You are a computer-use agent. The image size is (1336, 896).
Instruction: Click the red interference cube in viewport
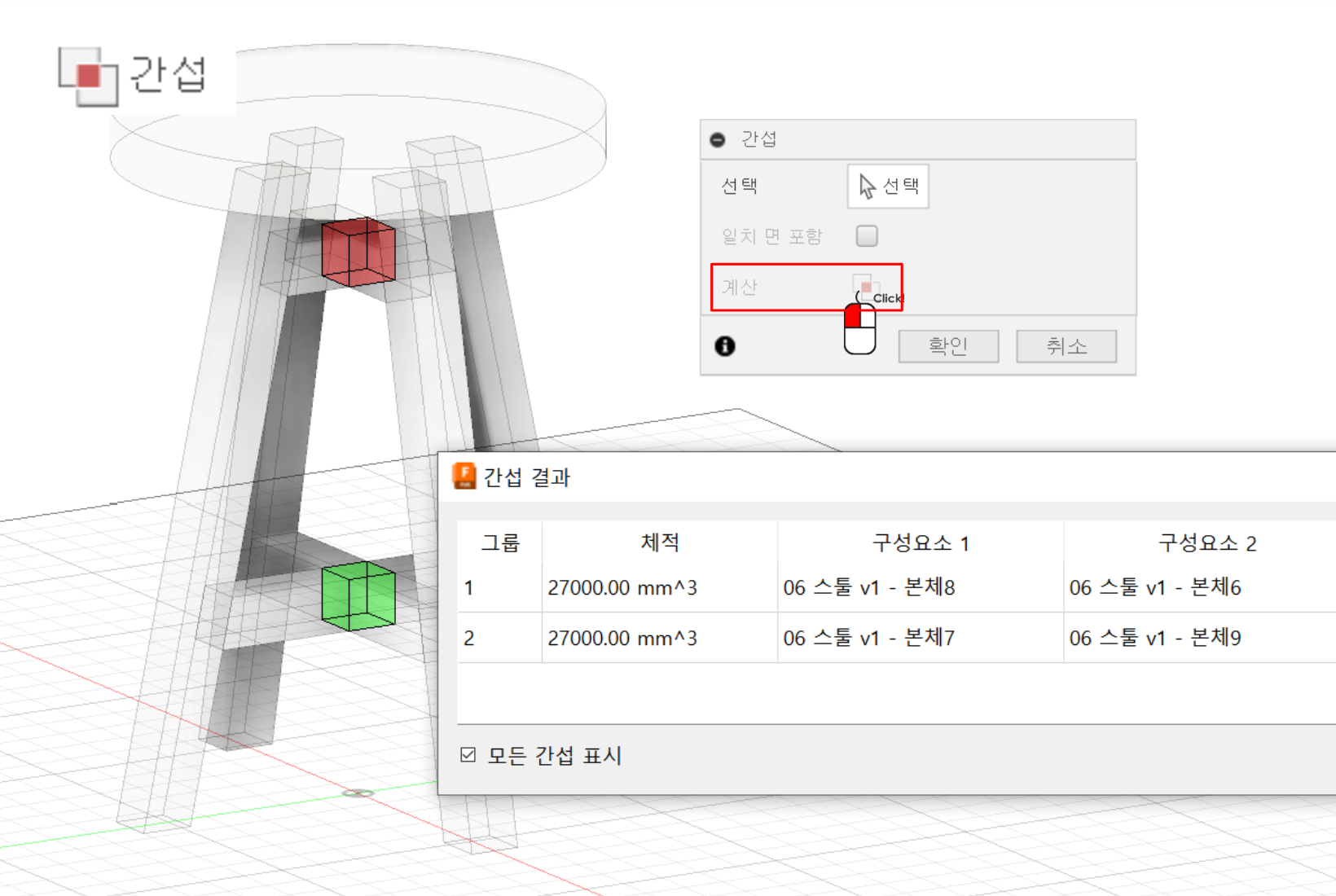pyautogui.click(x=358, y=252)
